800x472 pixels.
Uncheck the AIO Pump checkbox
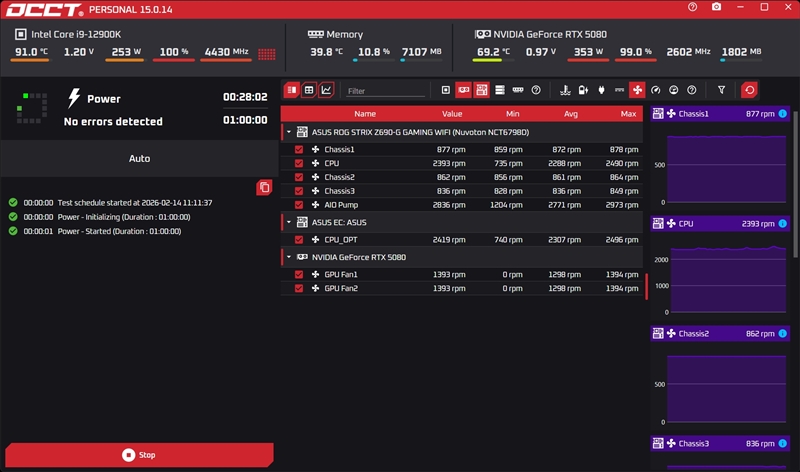tap(299, 205)
